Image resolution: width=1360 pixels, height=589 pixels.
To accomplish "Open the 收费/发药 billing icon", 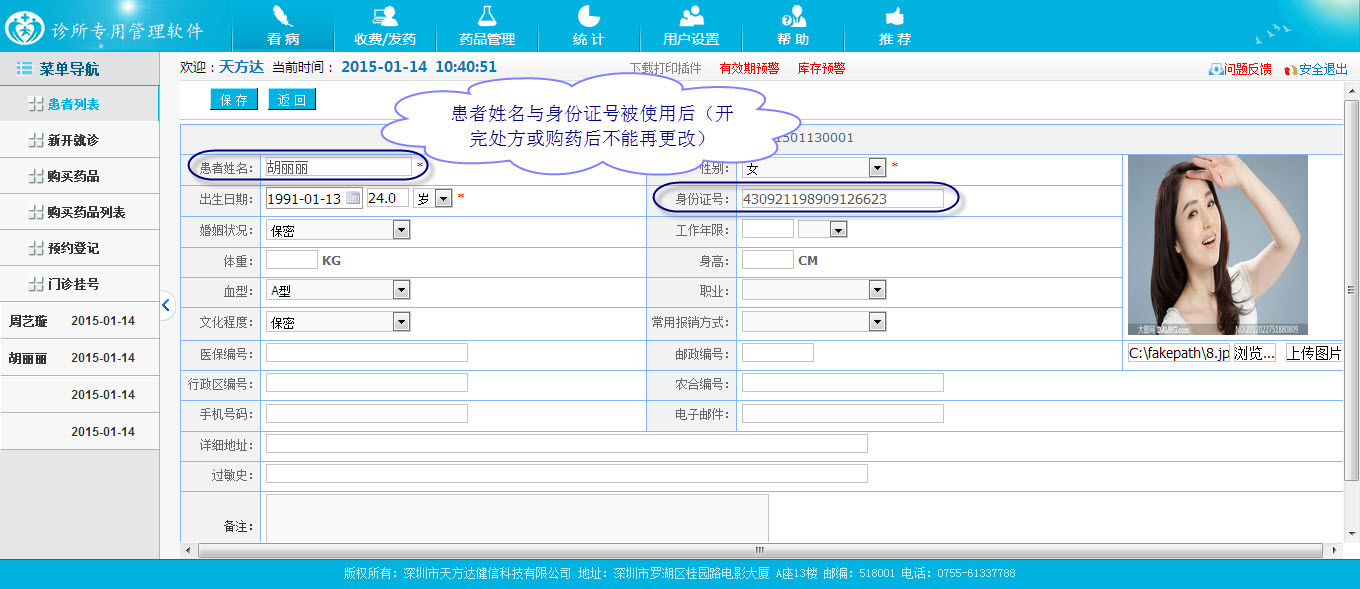I will coord(385,17).
